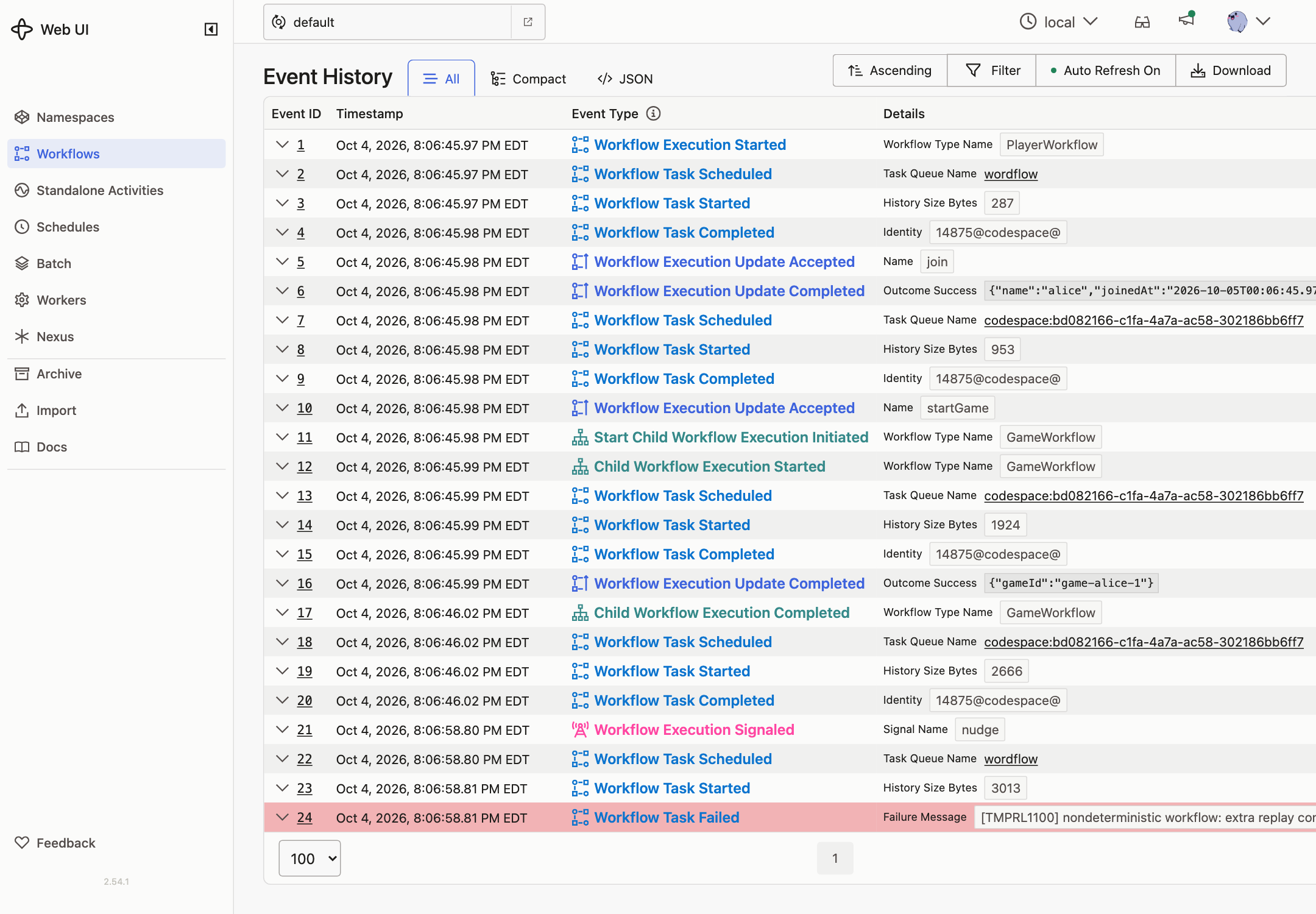Image resolution: width=1316 pixels, height=914 pixels.
Task: Open Docs from the sidebar
Action: click(116, 447)
